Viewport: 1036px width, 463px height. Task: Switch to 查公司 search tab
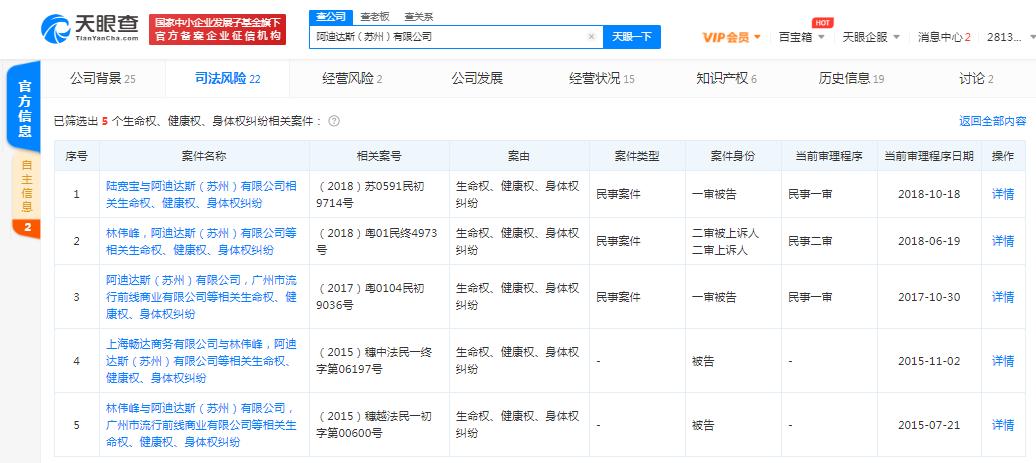pyautogui.click(x=330, y=17)
